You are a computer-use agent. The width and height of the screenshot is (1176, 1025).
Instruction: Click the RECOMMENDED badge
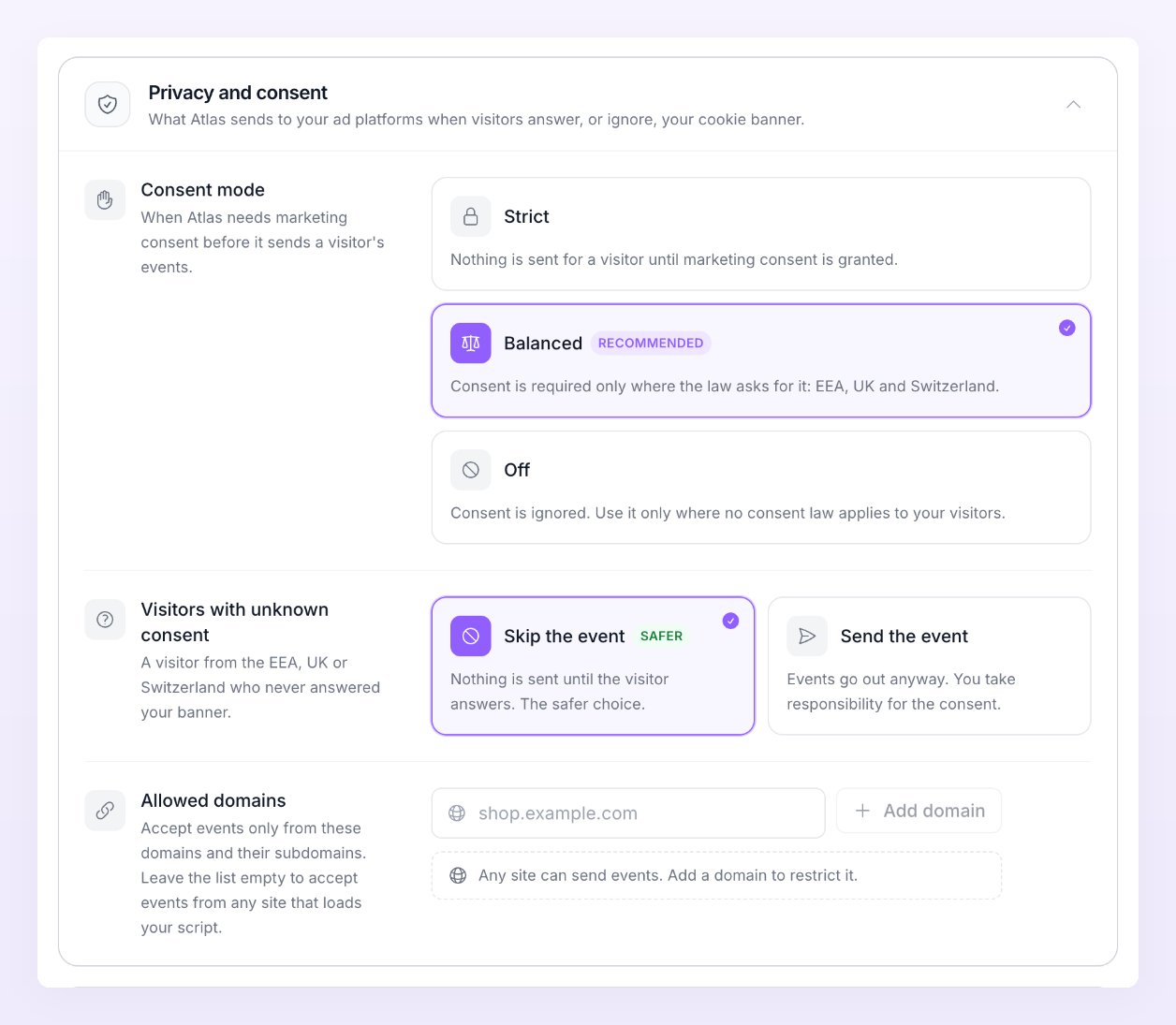[651, 344]
